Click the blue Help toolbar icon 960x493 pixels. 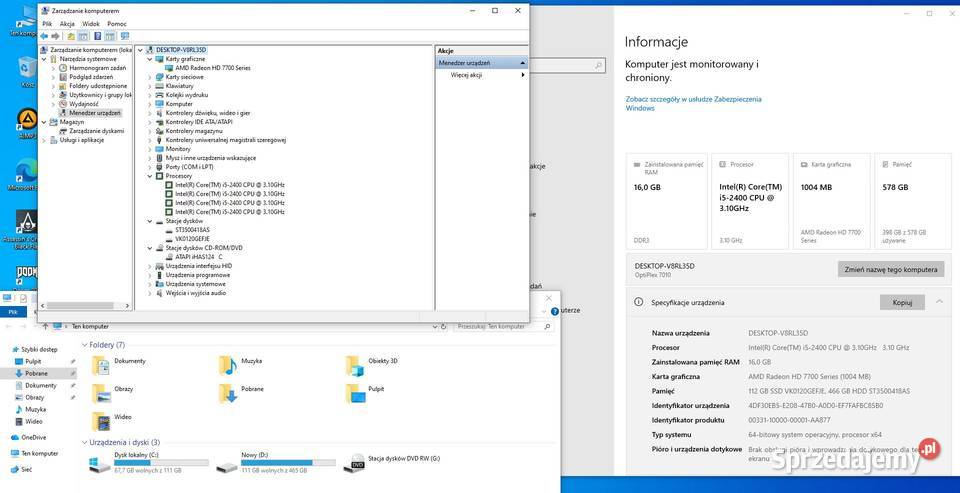click(x=97, y=36)
